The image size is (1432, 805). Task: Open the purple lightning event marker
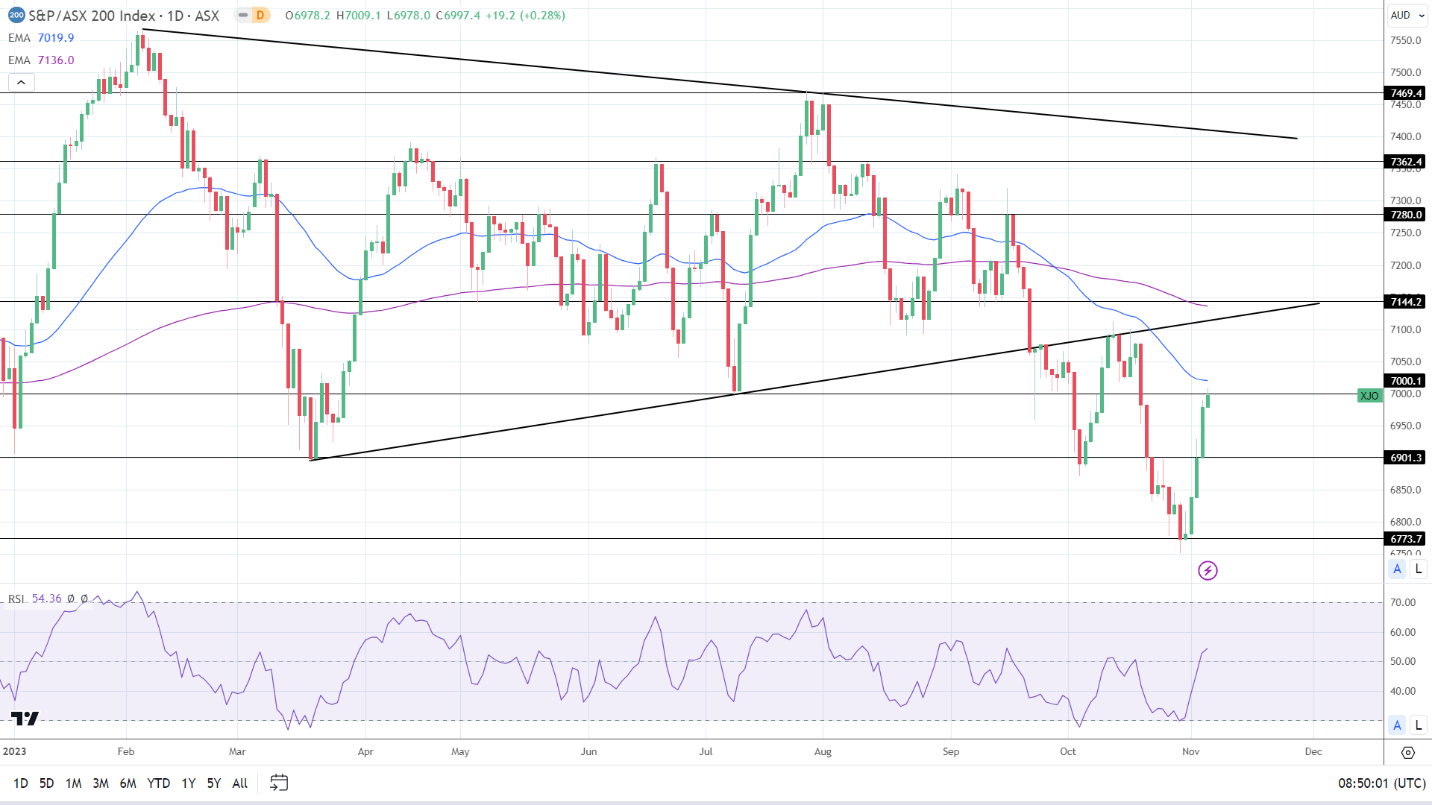coord(1208,571)
